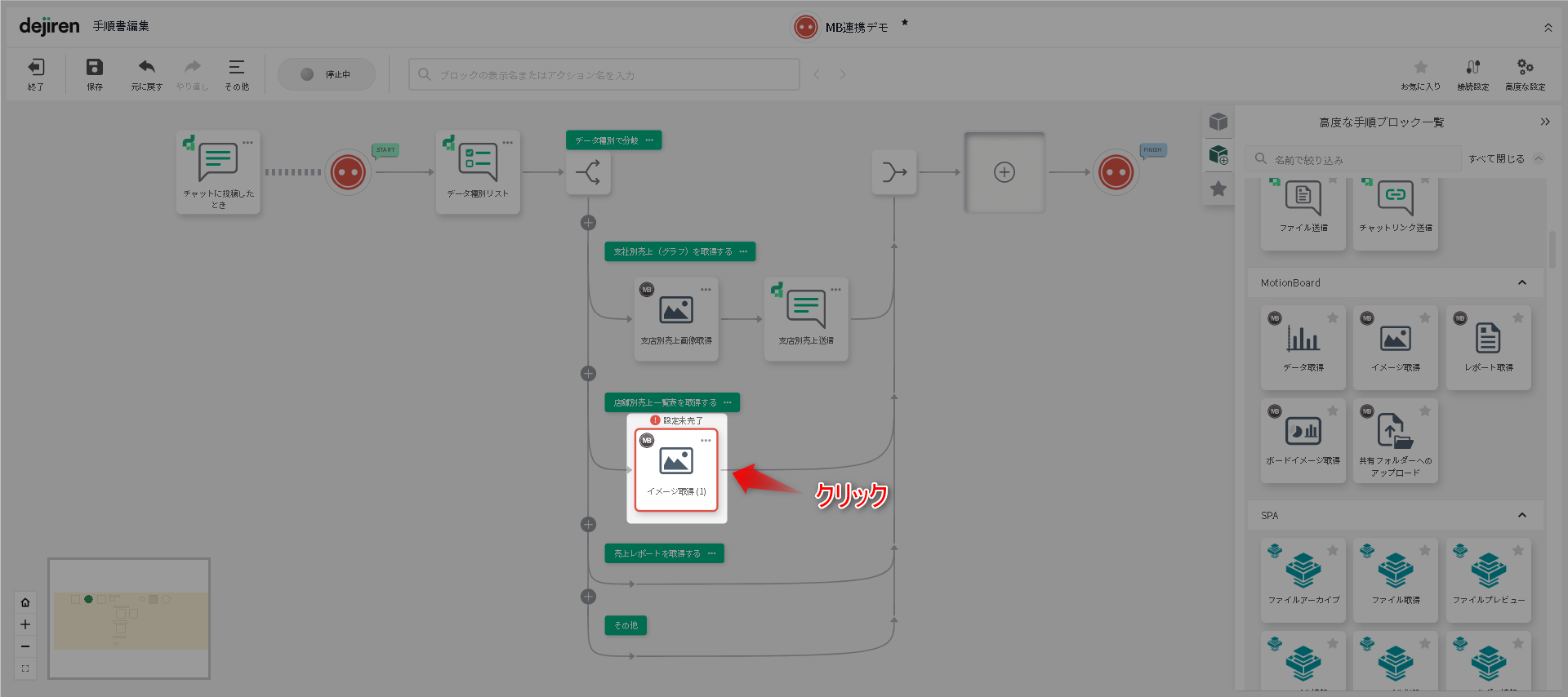Fit canvas to screen icon
Image resolution: width=1568 pixels, height=697 pixels.
(x=25, y=668)
